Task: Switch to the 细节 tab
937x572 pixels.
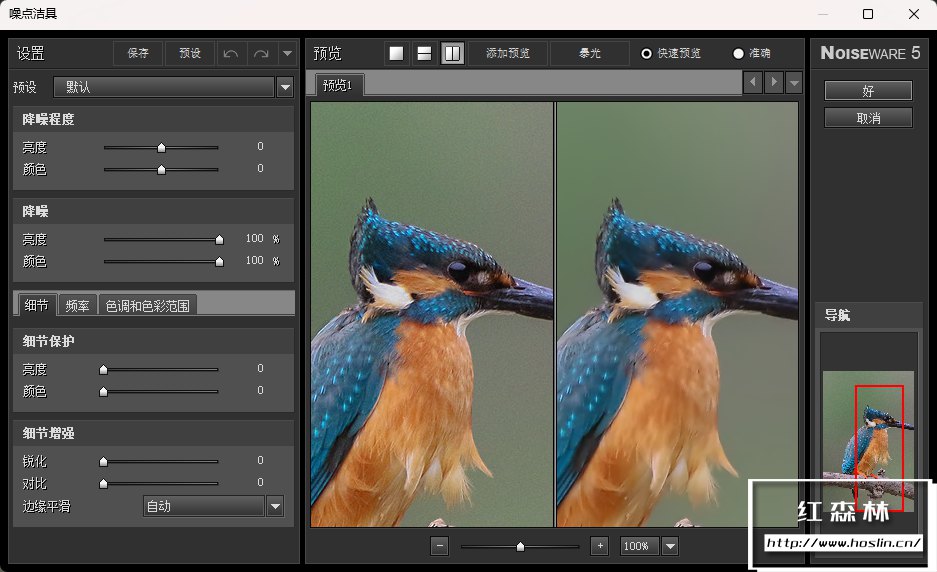Action: tap(36, 305)
